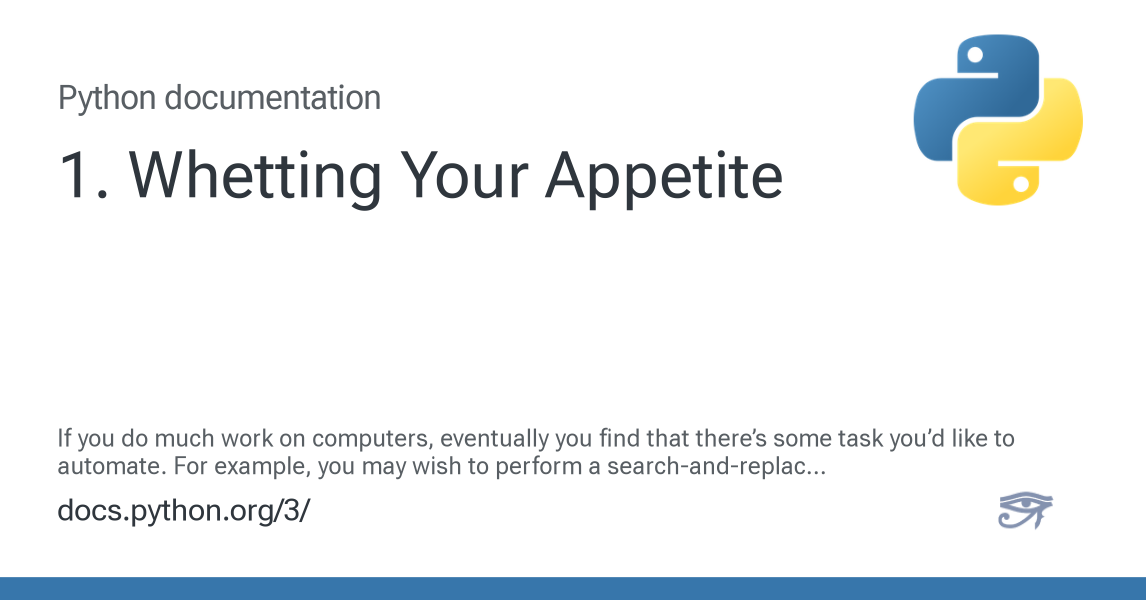Open the docs.python.org/3/ URL
Screen dimensions: 1146x600
(x=183, y=510)
